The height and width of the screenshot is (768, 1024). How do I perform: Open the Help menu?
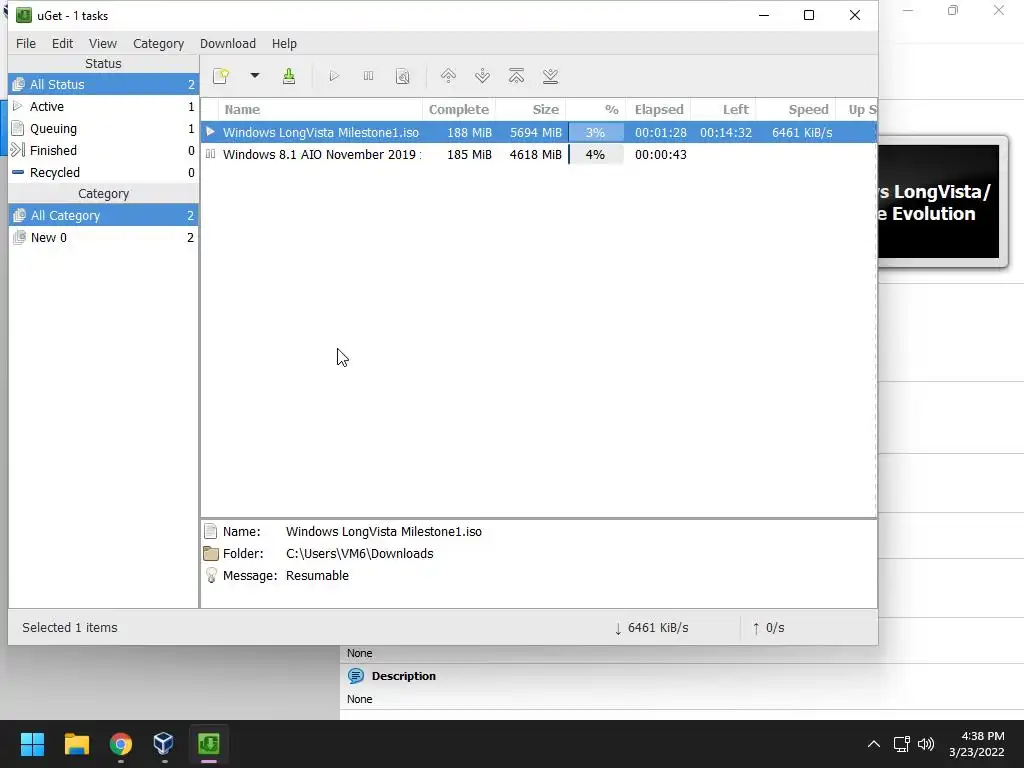[x=284, y=44]
